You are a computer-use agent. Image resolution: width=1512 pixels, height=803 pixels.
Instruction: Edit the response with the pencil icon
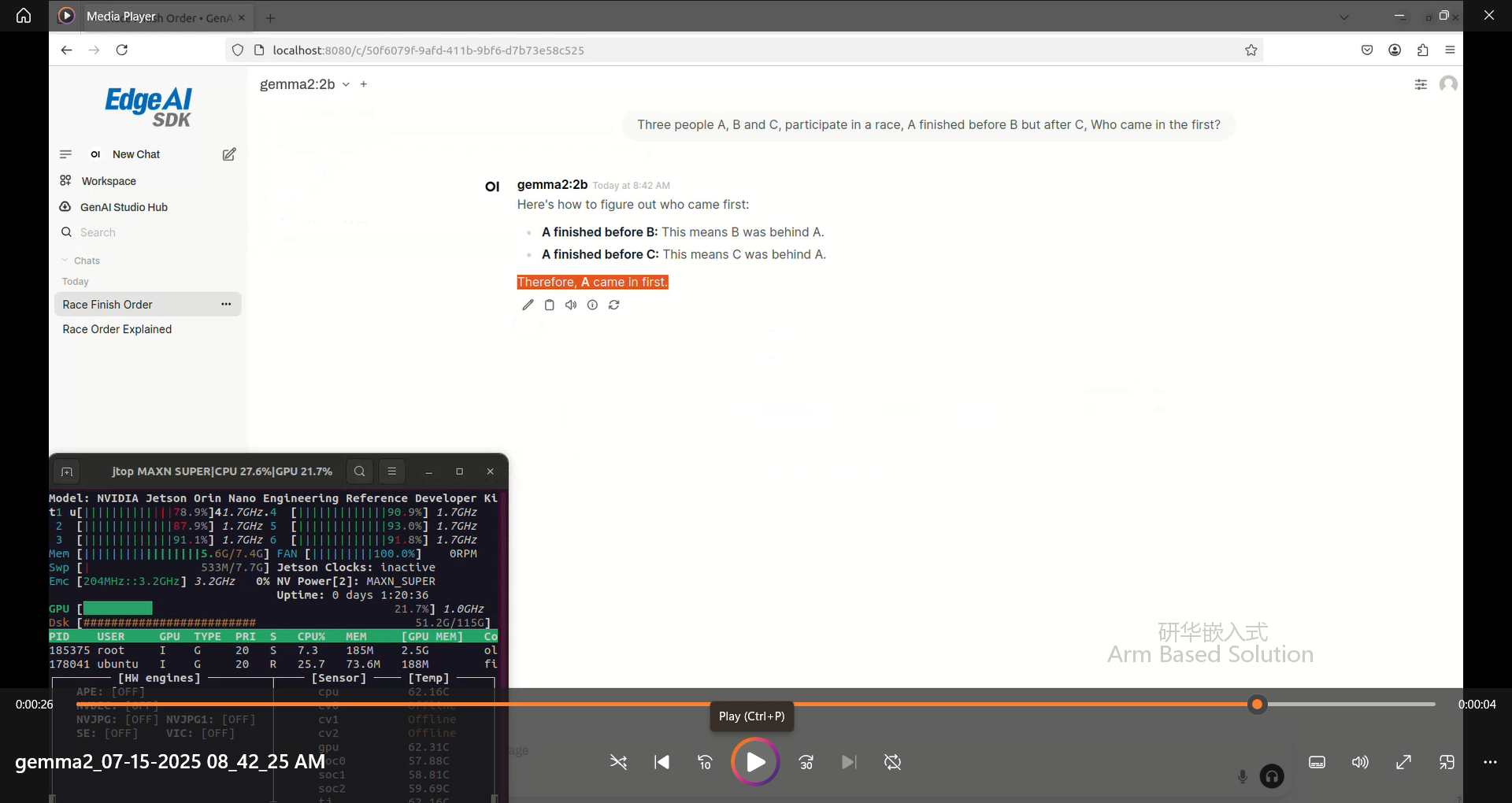(528, 305)
